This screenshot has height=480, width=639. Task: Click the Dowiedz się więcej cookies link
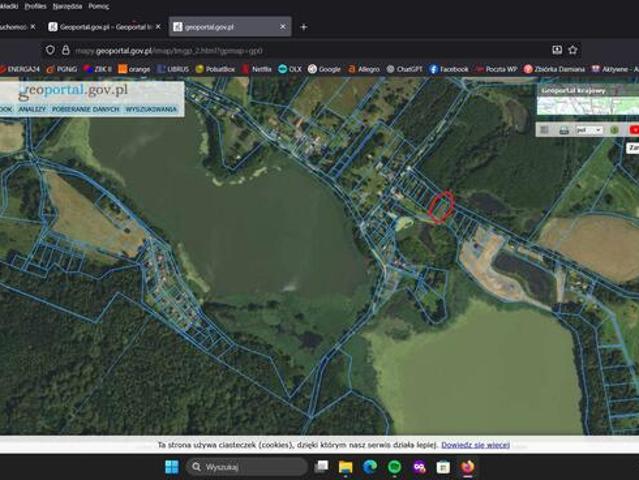pyautogui.click(x=475, y=445)
